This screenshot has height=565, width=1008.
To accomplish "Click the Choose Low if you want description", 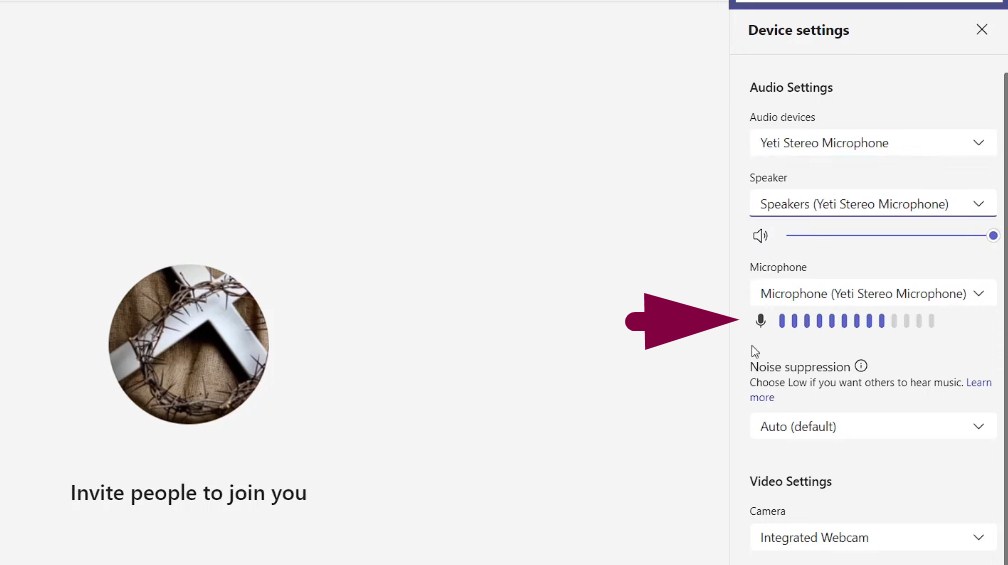I will (856, 382).
